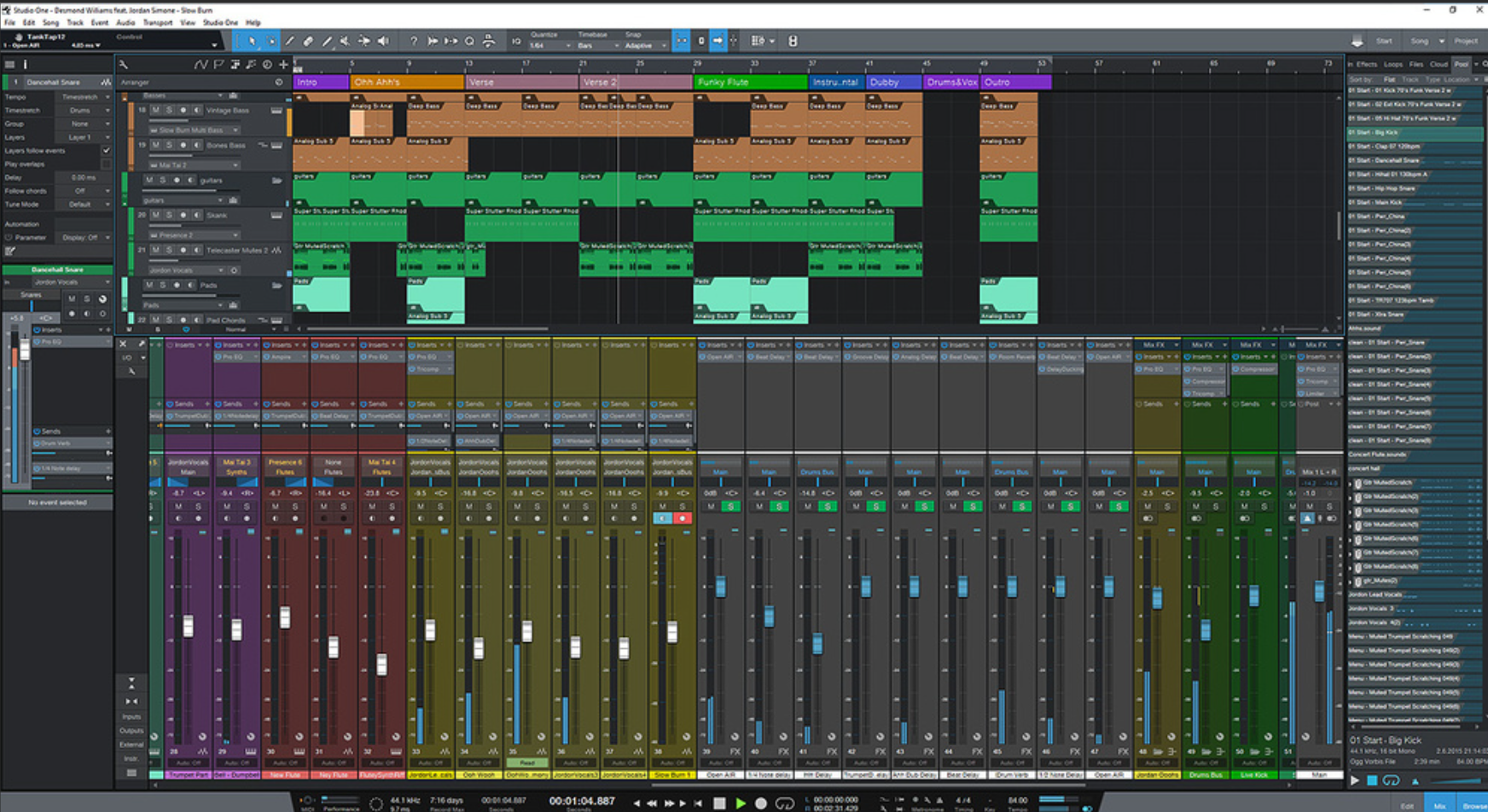The height and width of the screenshot is (812, 1488).
Task: Solo the Bones Bass track
Action: click(x=168, y=145)
